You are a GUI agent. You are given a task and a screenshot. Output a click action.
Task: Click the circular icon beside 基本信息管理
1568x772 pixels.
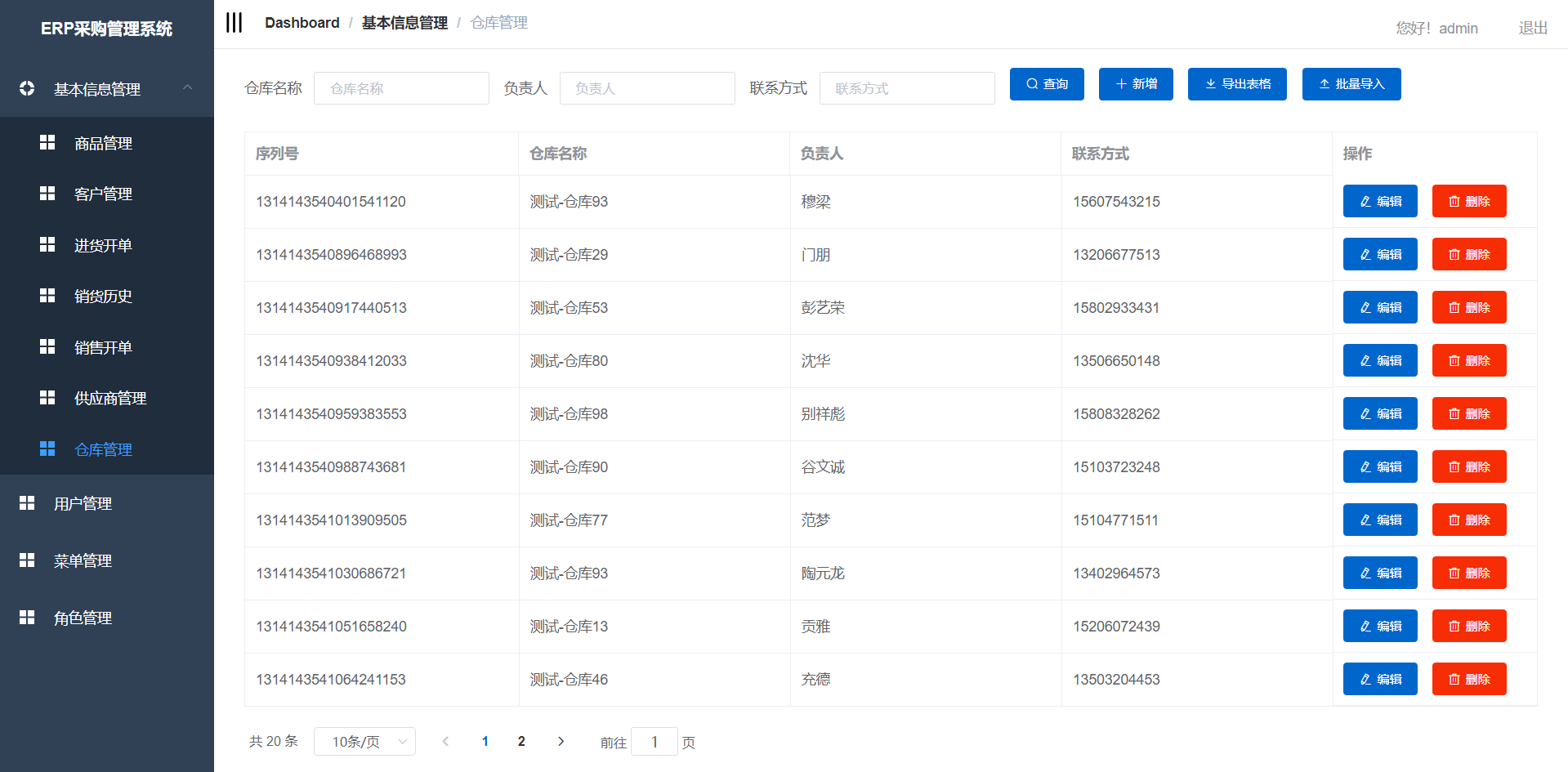click(x=27, y=88)
